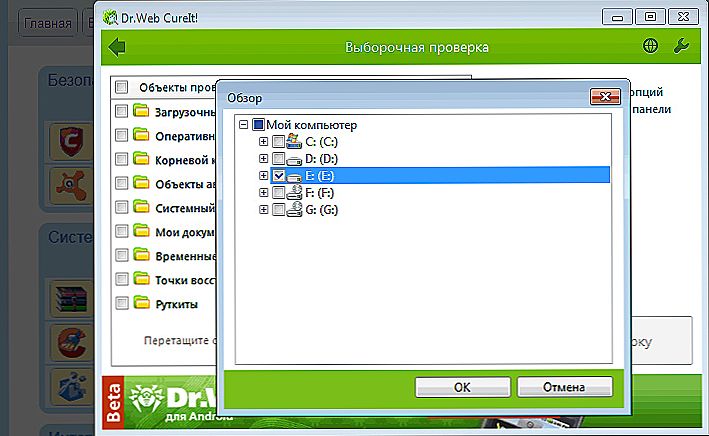Click the WinRAR books icon in background page
Screen dimensions: 709x436
pos(71,299)
